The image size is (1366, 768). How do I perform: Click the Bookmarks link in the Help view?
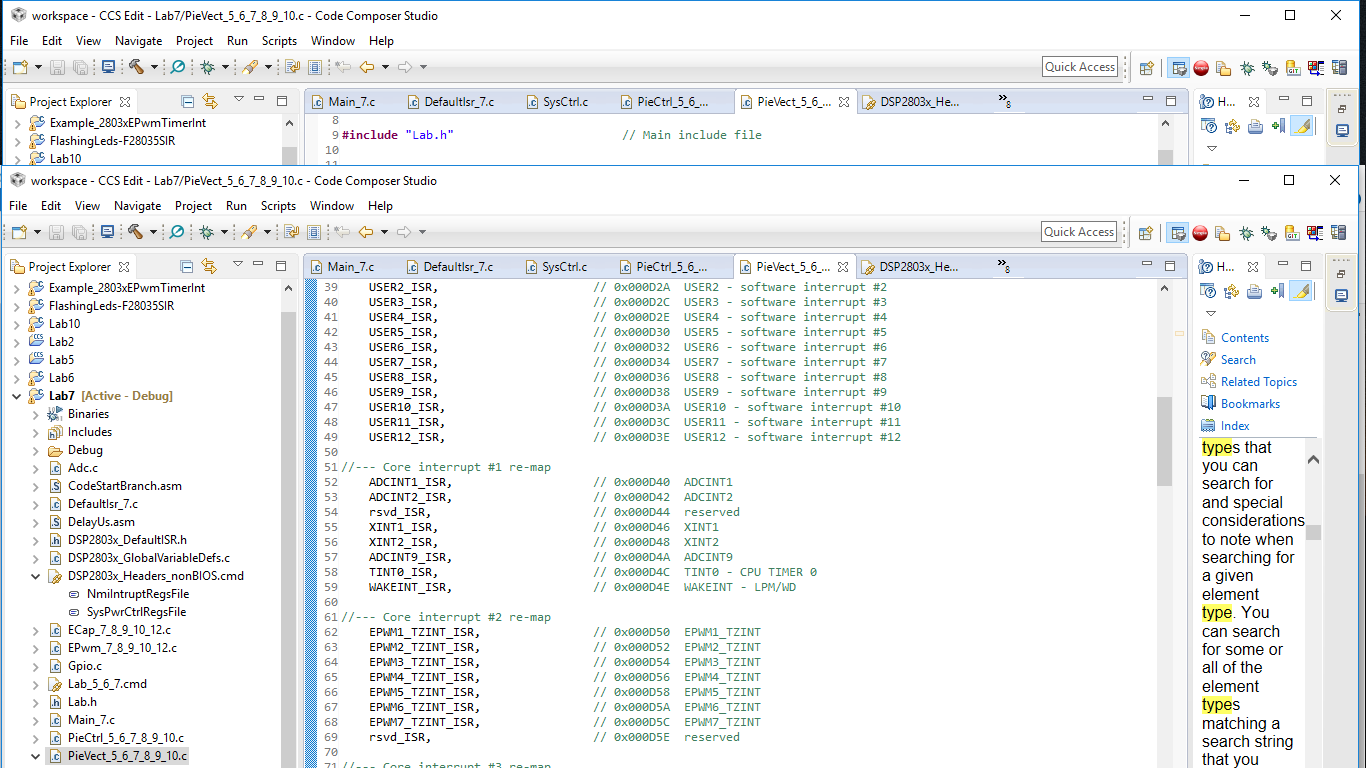click(1250, 404)
